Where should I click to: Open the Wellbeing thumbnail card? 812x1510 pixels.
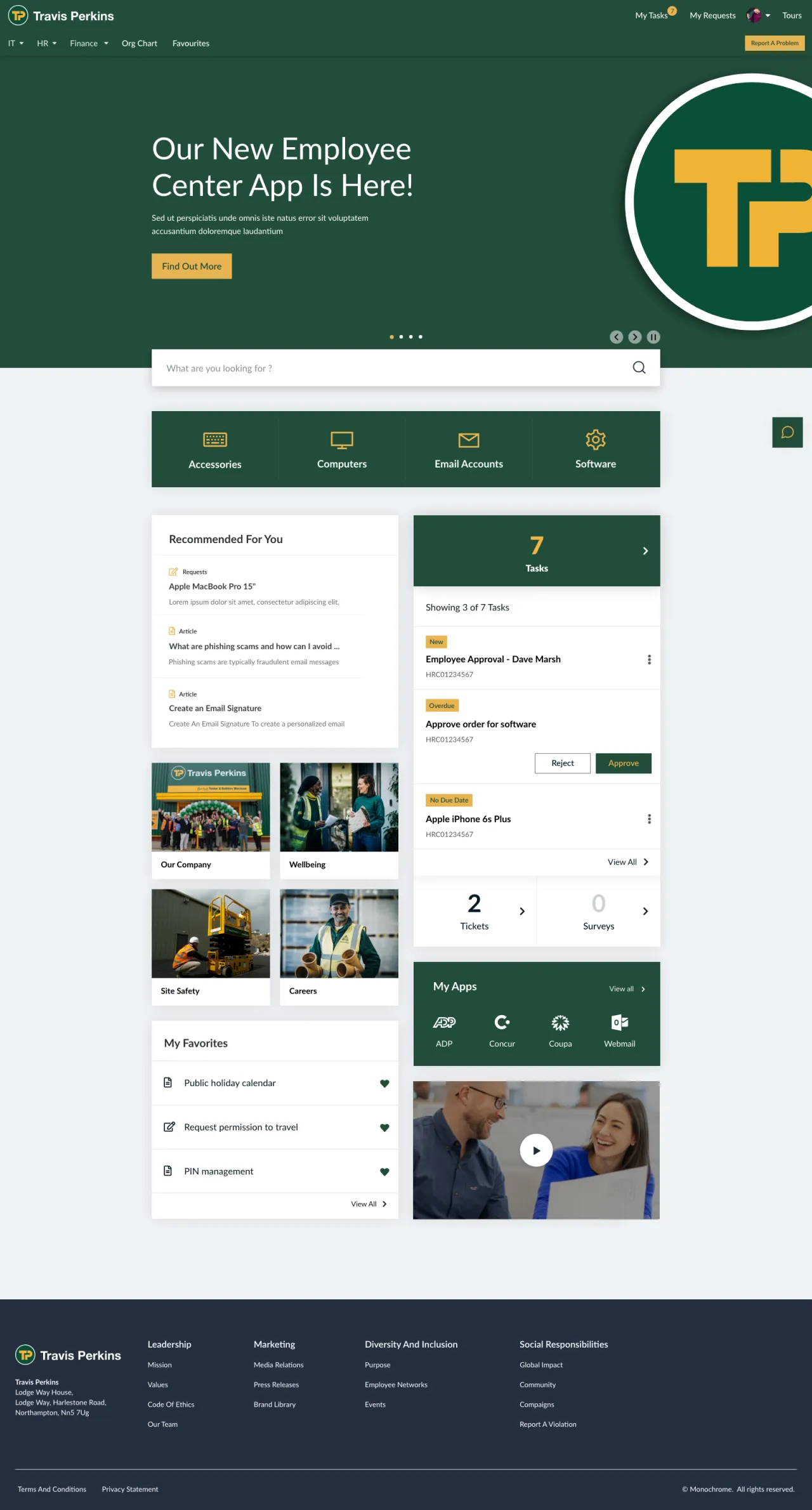[x=339, y=820]
